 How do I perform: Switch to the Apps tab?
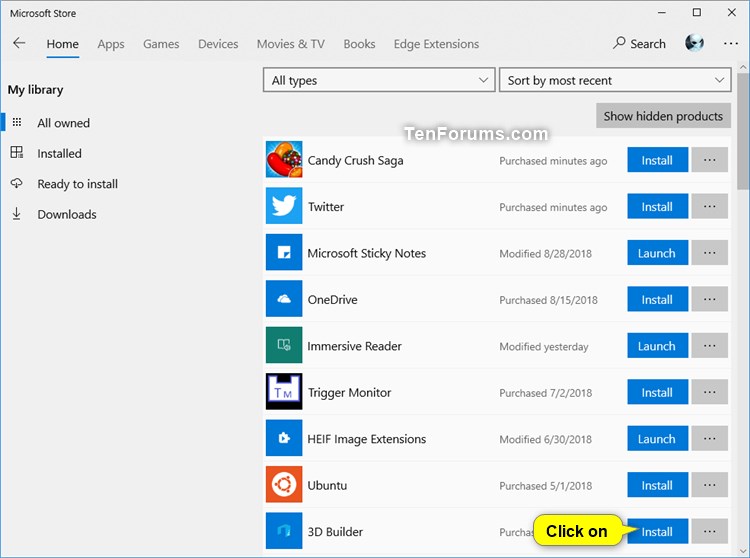coord(111,44)
